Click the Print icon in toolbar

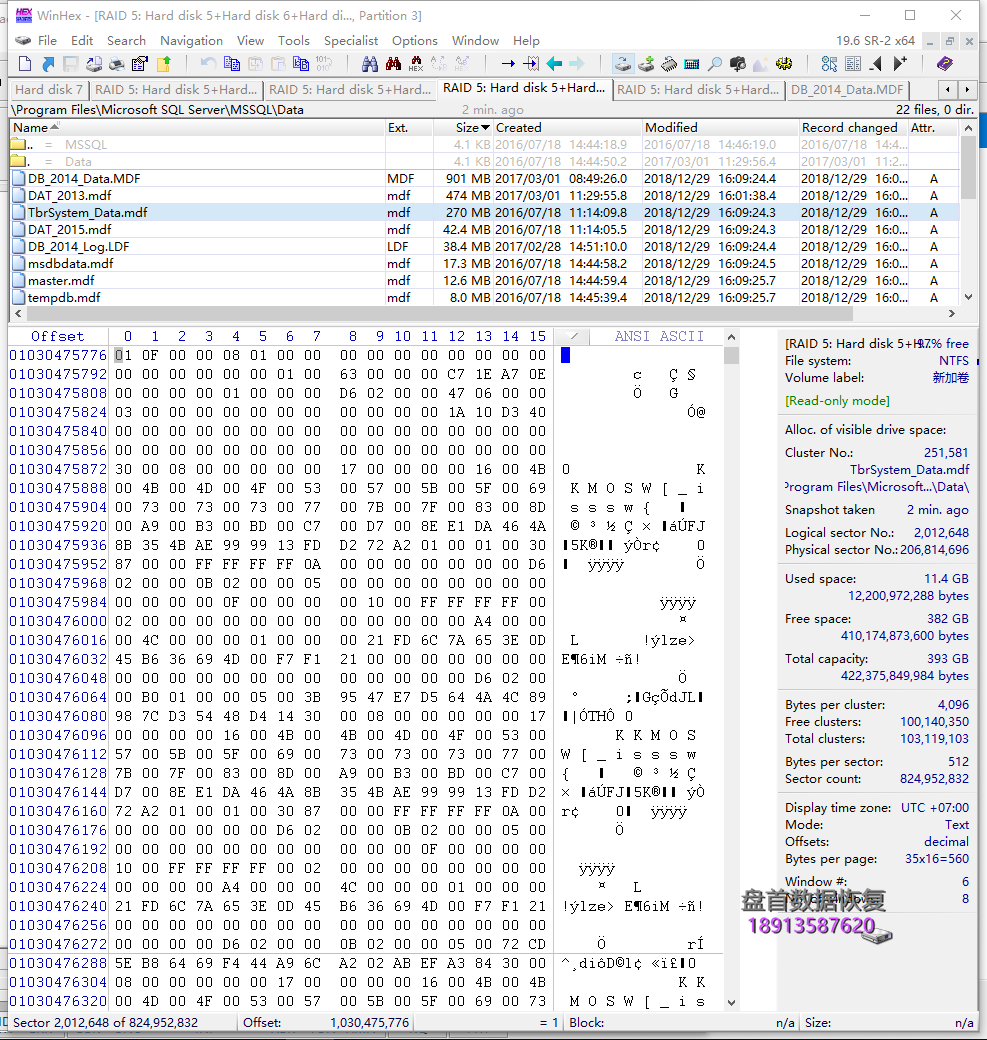117,64
